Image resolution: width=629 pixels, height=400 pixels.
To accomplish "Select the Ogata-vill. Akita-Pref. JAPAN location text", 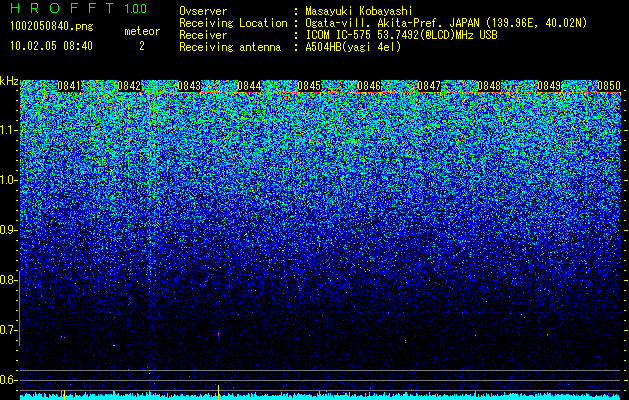I will 446,23.
